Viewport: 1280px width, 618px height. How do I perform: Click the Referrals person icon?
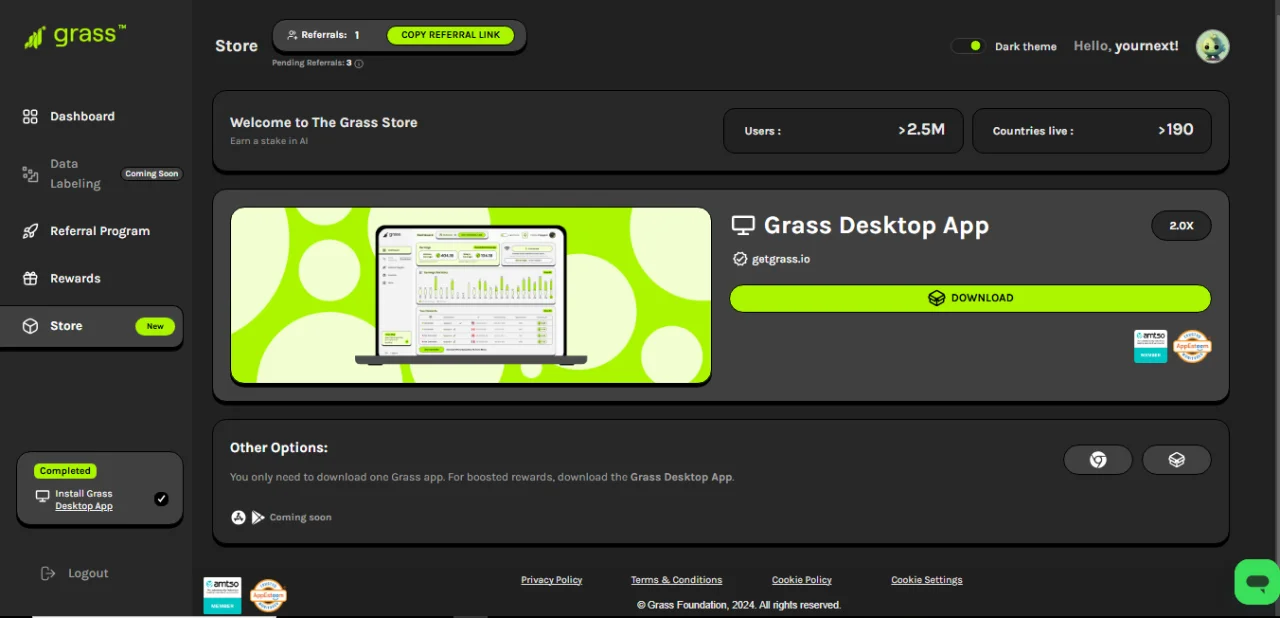pos(292,35)
